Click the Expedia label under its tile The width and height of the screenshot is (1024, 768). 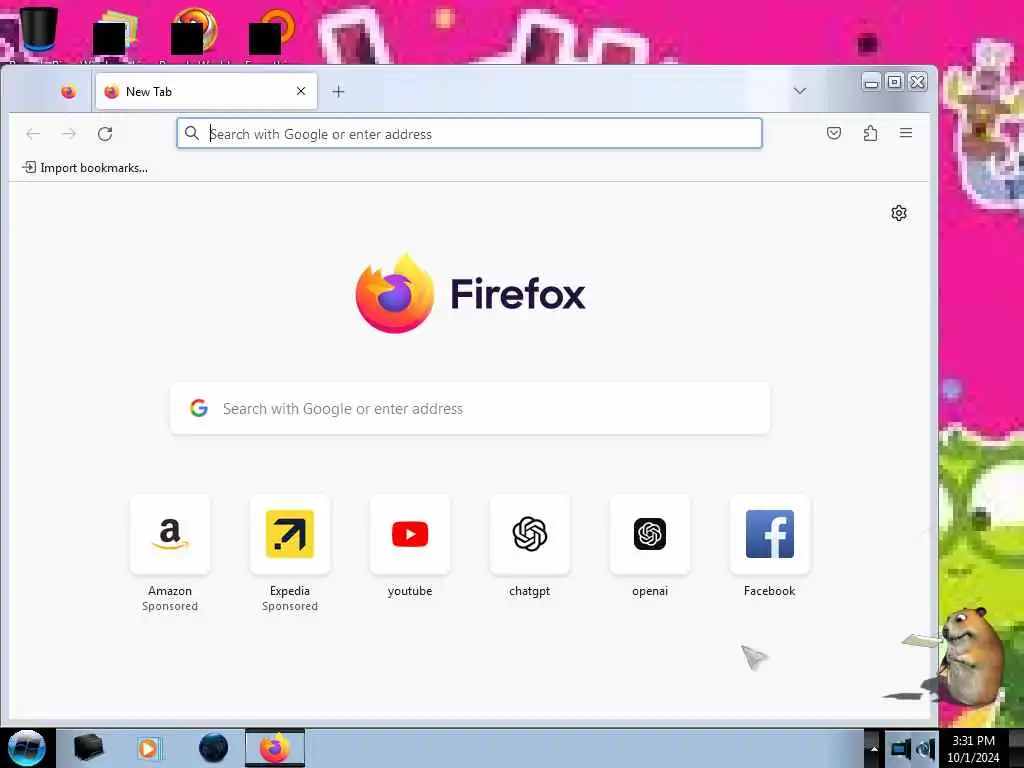290,591
